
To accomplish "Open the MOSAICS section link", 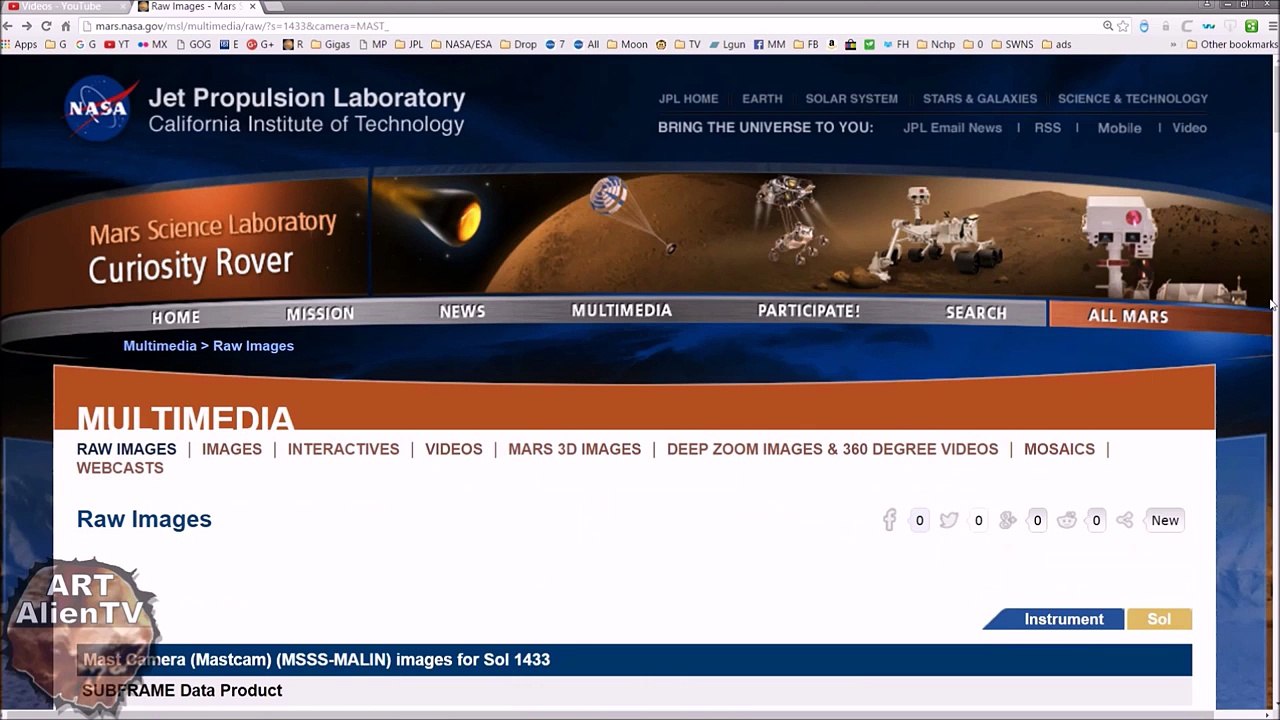I will [1059, 449].
